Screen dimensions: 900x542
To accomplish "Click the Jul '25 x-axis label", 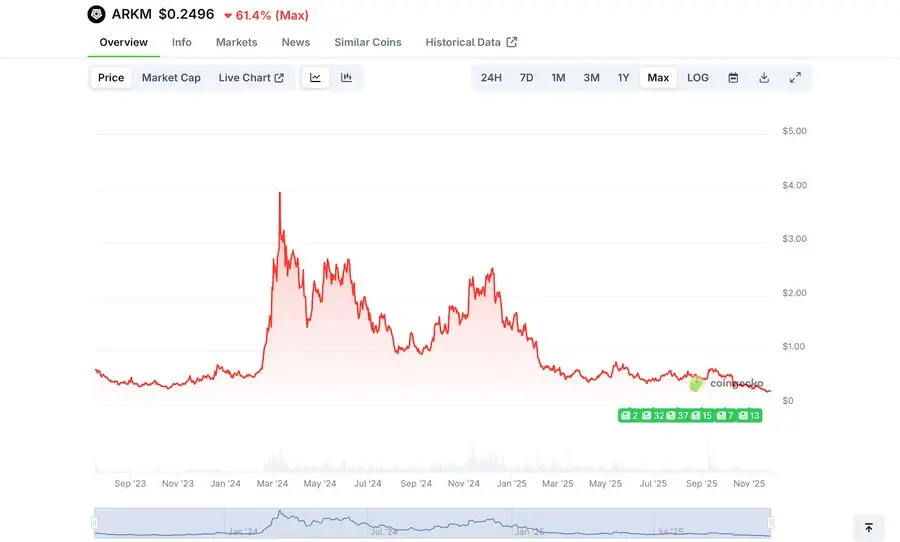I will pyautogui.click(x=653, y=483).
